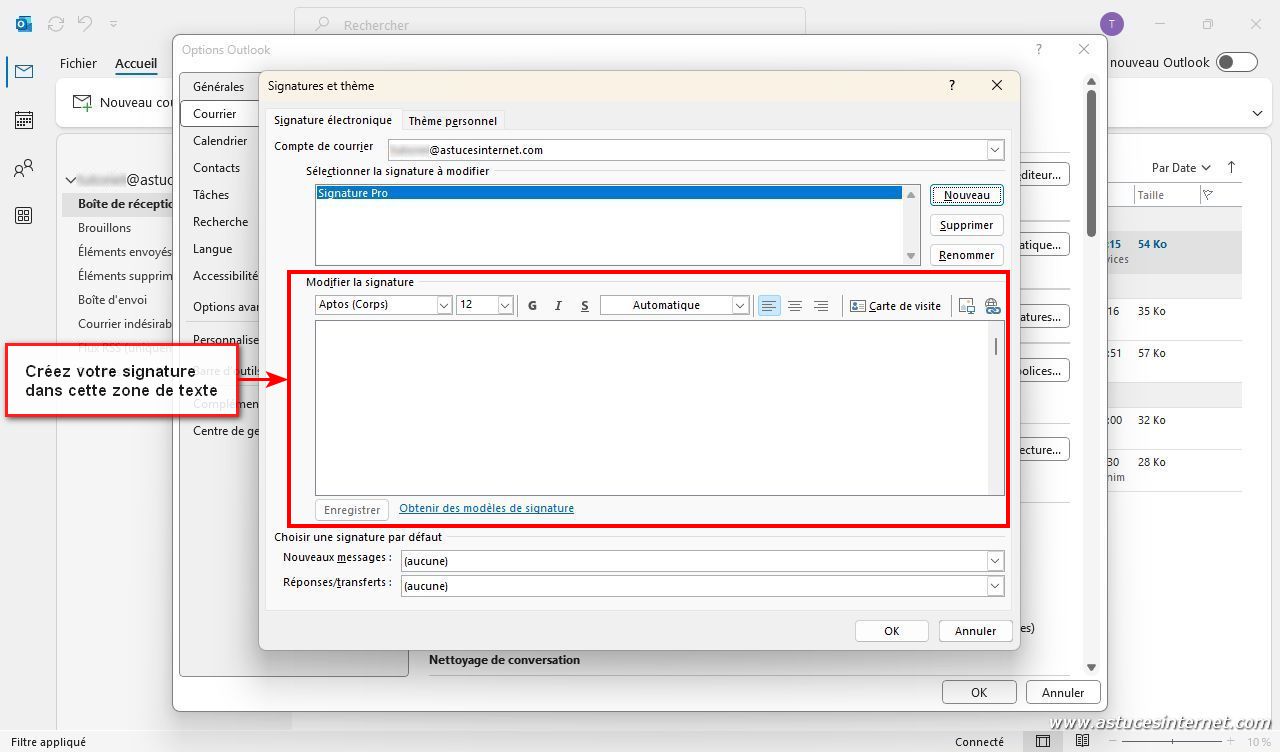
Task: Select Générales in Options Outlook
Action: (219, 87)
